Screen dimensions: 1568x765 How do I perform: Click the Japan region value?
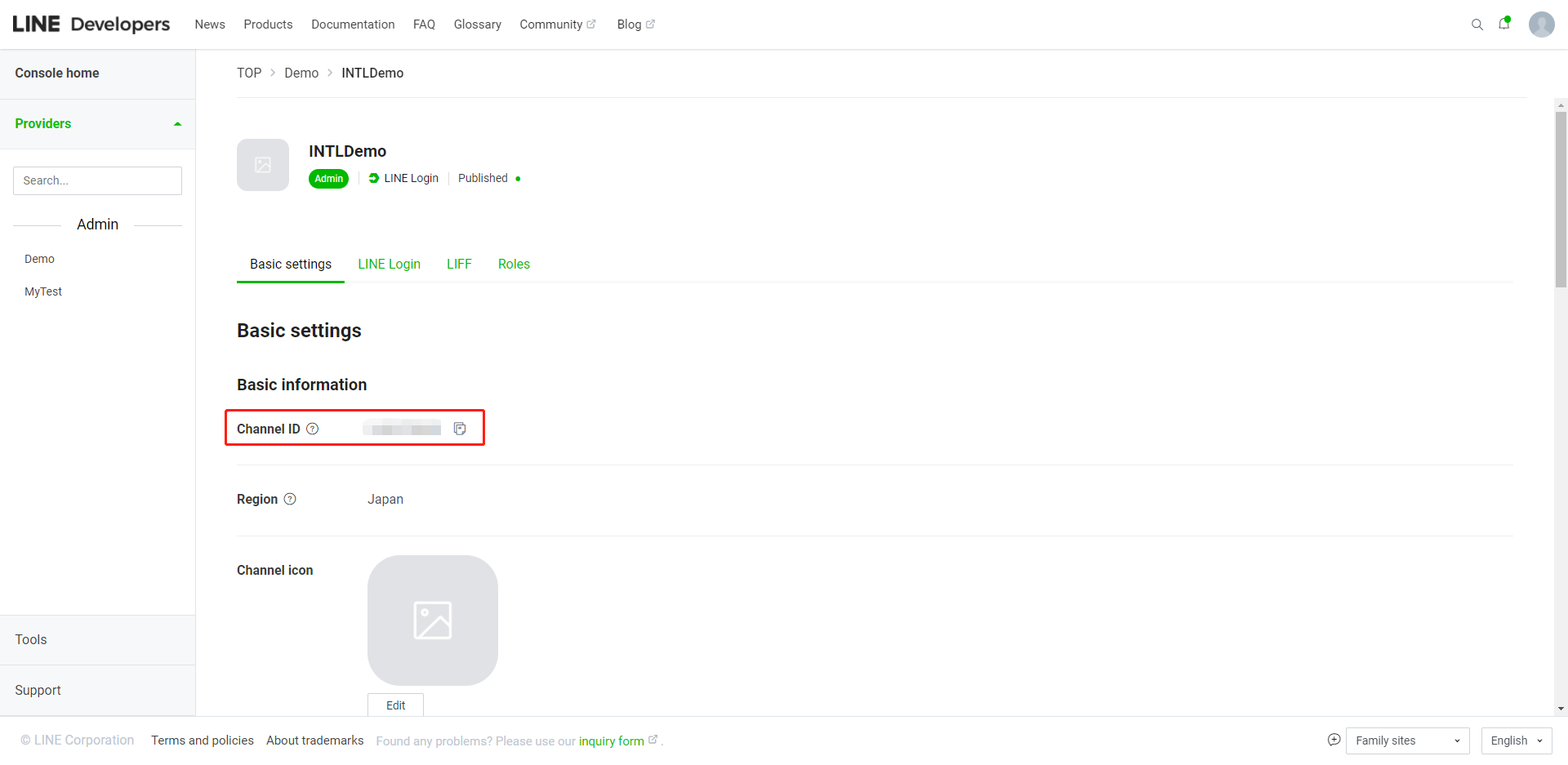point(385,500)
